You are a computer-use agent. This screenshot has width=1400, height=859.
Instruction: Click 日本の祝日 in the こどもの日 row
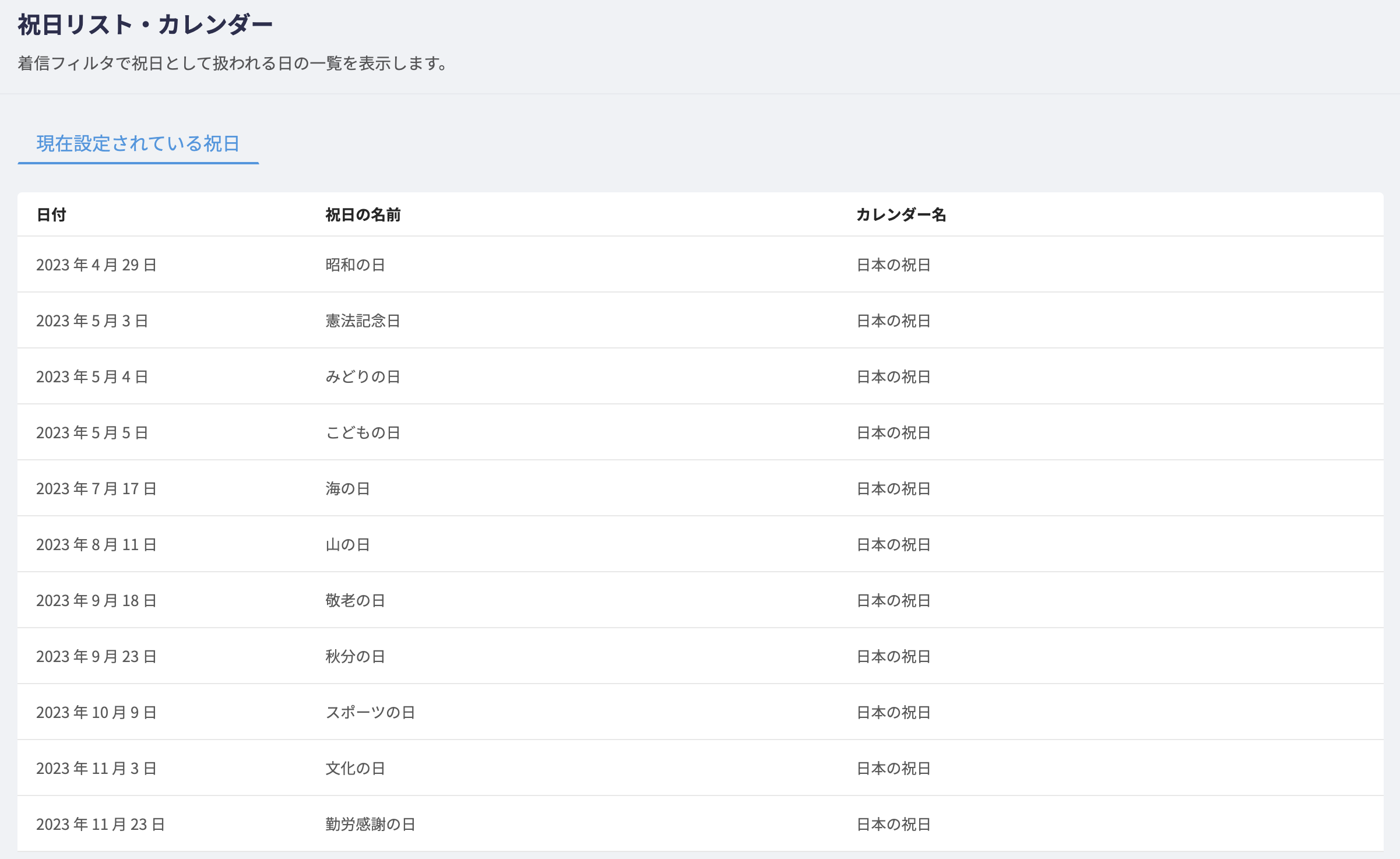[x=894, y=432]
